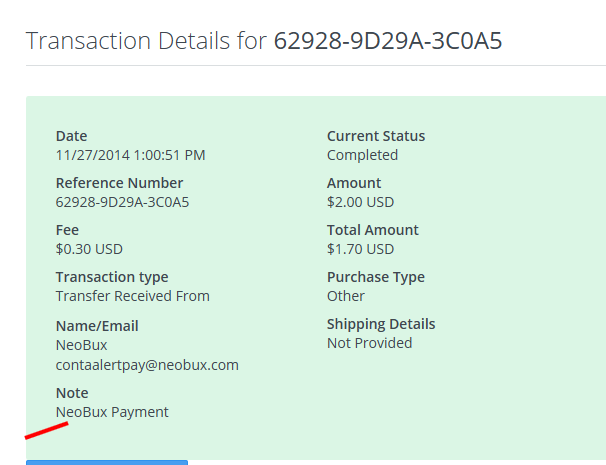Click the Shipping Details label
Viewport: 606px width, 465px height.
coord(381,324)
